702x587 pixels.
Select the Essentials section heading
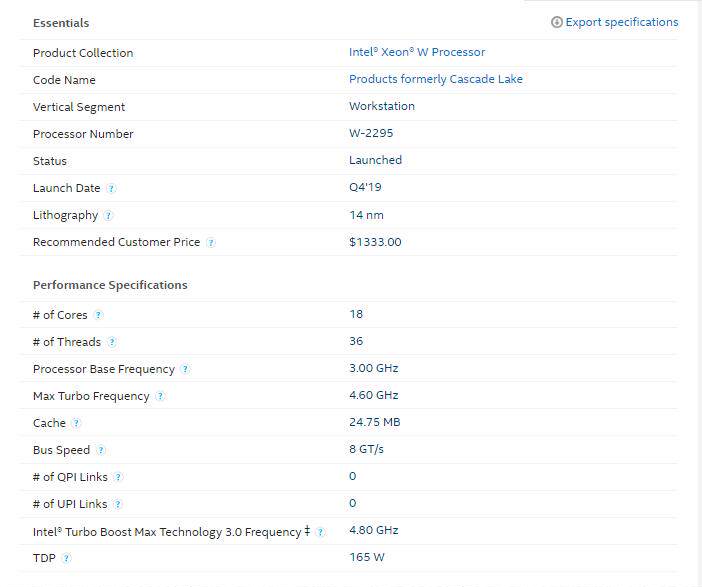[x=61, y=23]
